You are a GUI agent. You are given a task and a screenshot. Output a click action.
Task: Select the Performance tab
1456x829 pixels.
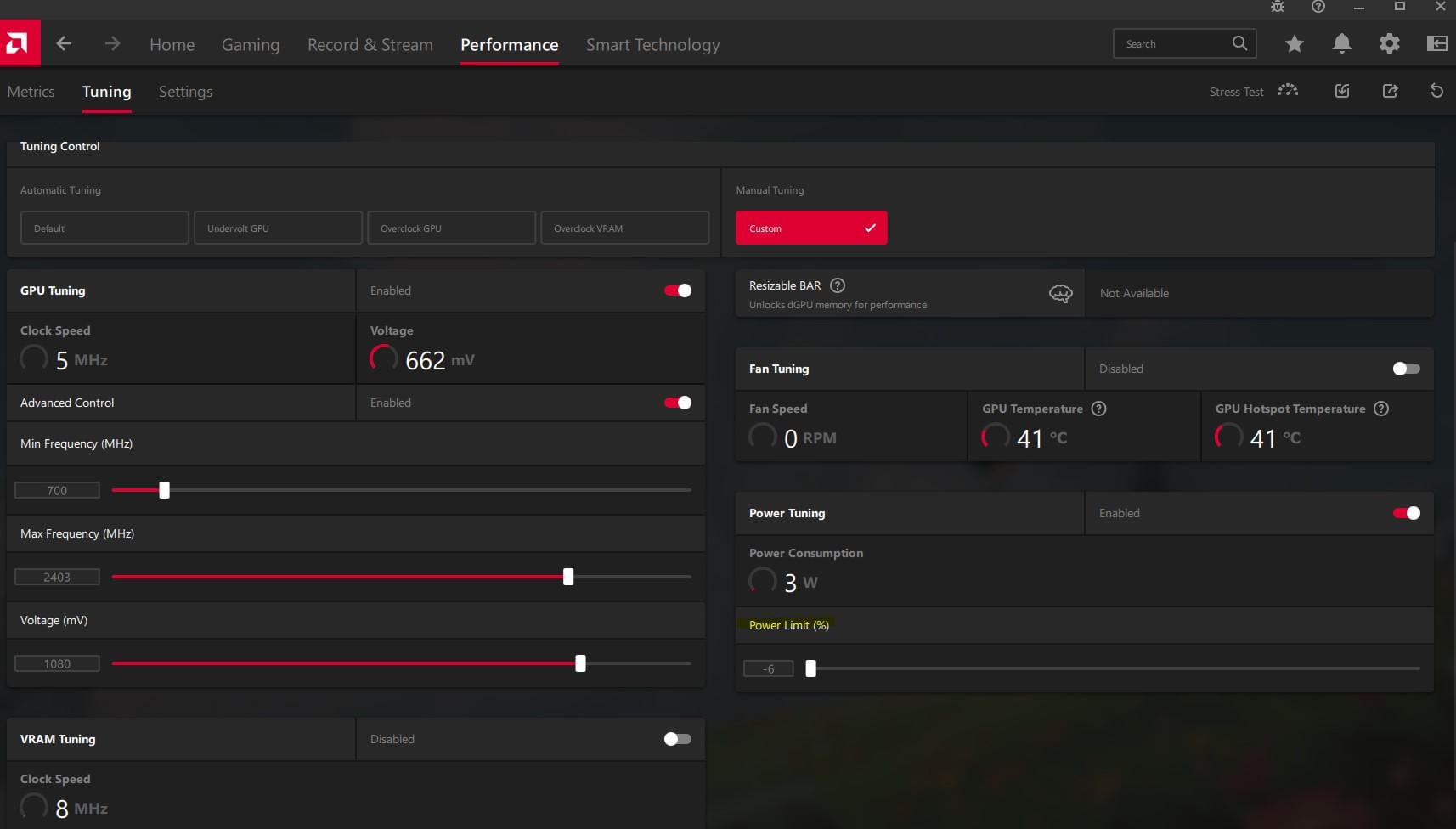[510, 44]
